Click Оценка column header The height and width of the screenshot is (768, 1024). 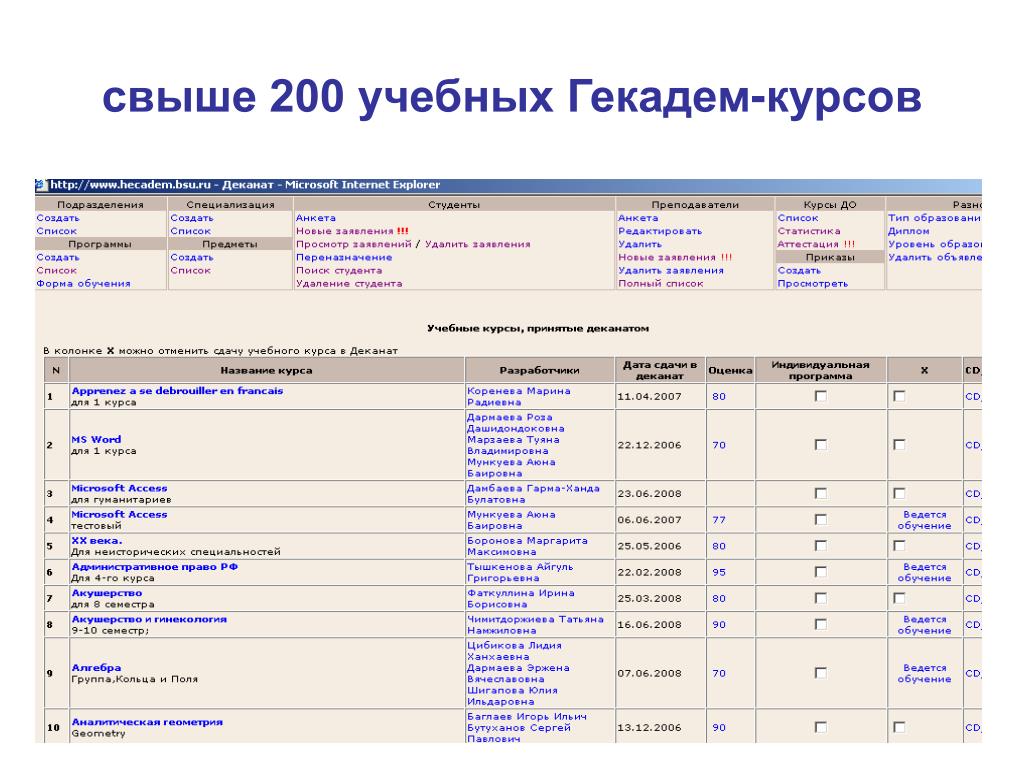pos(730,370)
